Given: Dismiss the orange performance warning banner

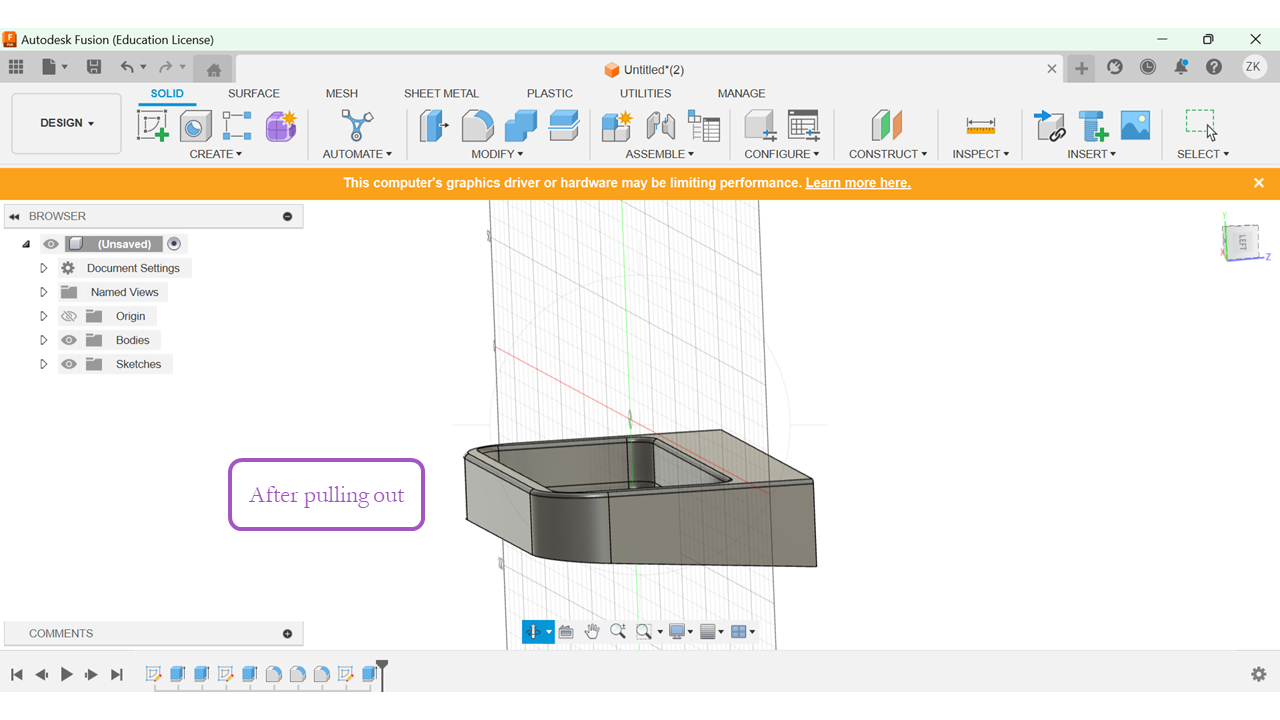Looking at the screenshot, I should (x=1259, y=183).
